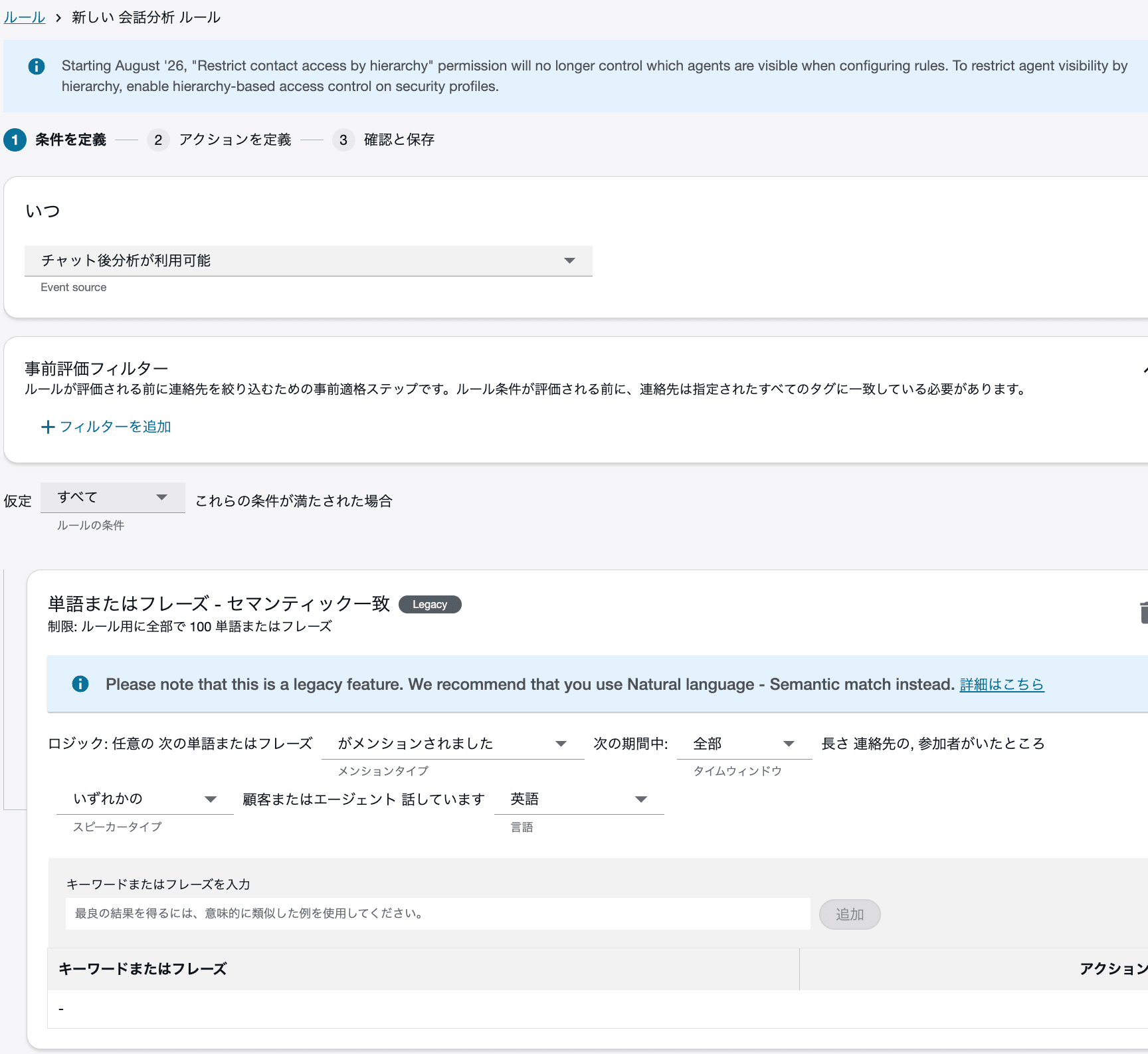This screenshot has width=1148, height=1054.
Task: Click the Event source label
Action: [x=74, y=287]
